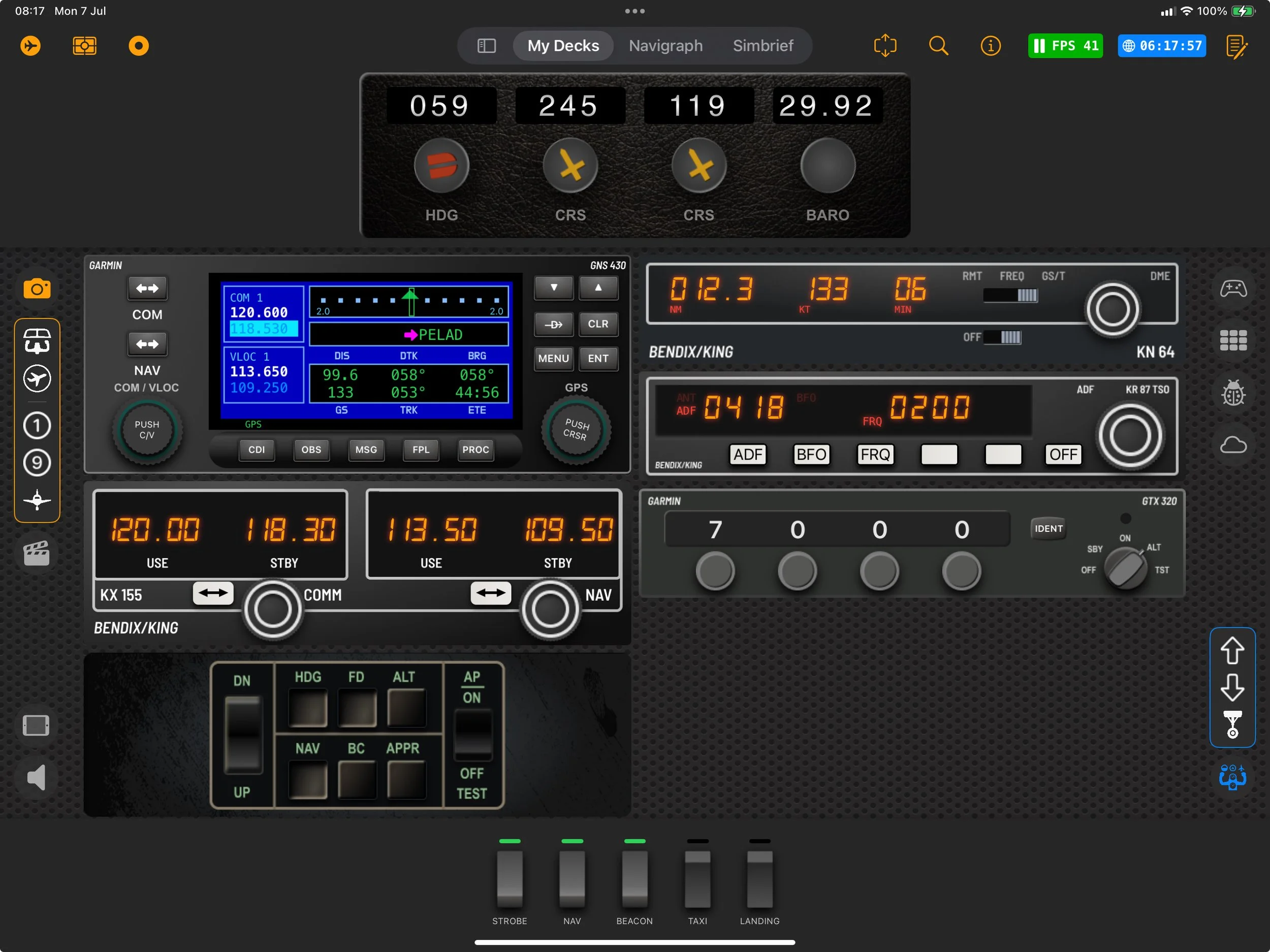Select view number 1 in sidebar
The height and width of the screenshot is (952, 1270).
click(x=37, y=426)
